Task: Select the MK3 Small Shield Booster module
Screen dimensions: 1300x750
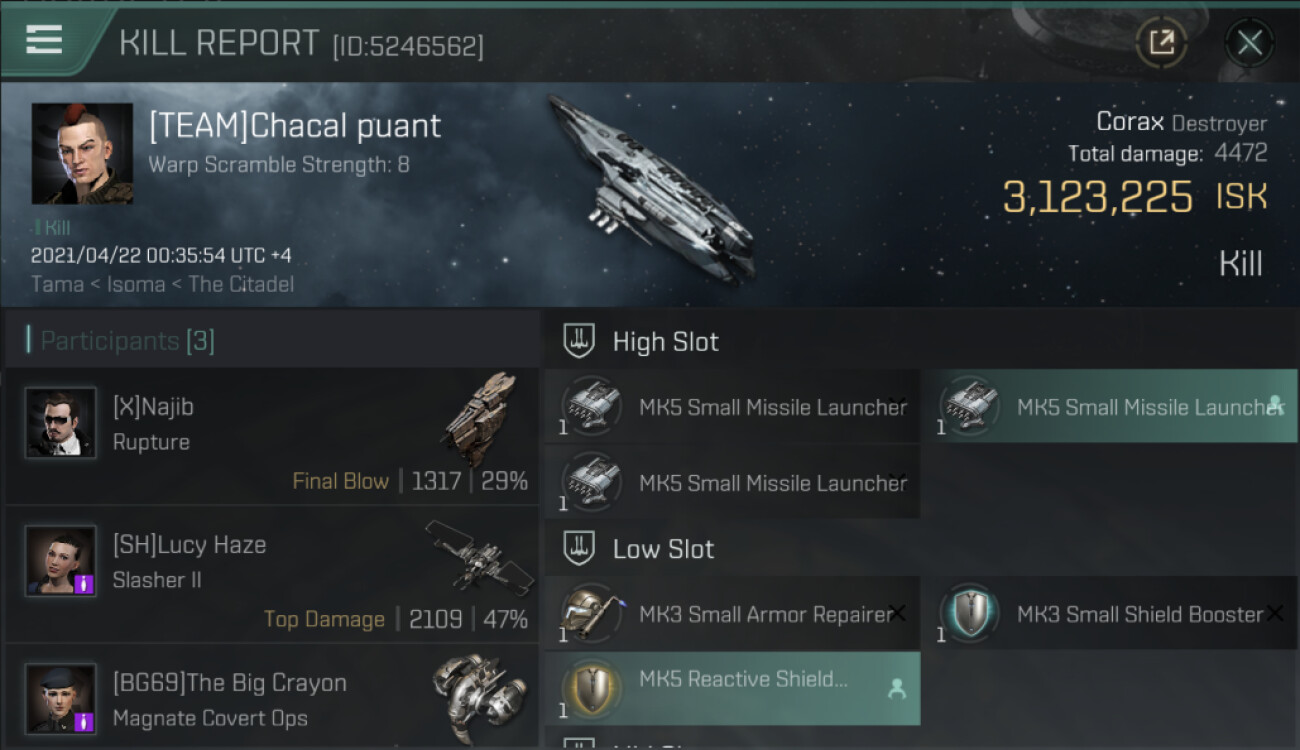Action: pos(1110,614)
